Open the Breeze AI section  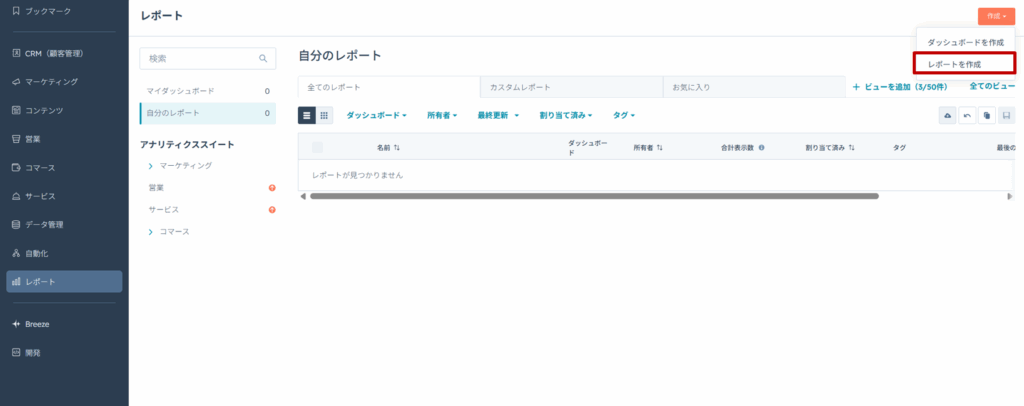point(37,325)
